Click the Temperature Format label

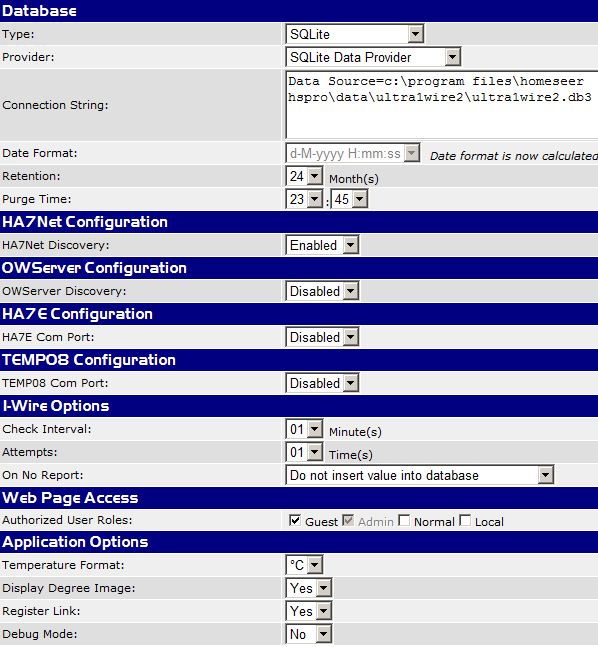(x=63, y=565)
